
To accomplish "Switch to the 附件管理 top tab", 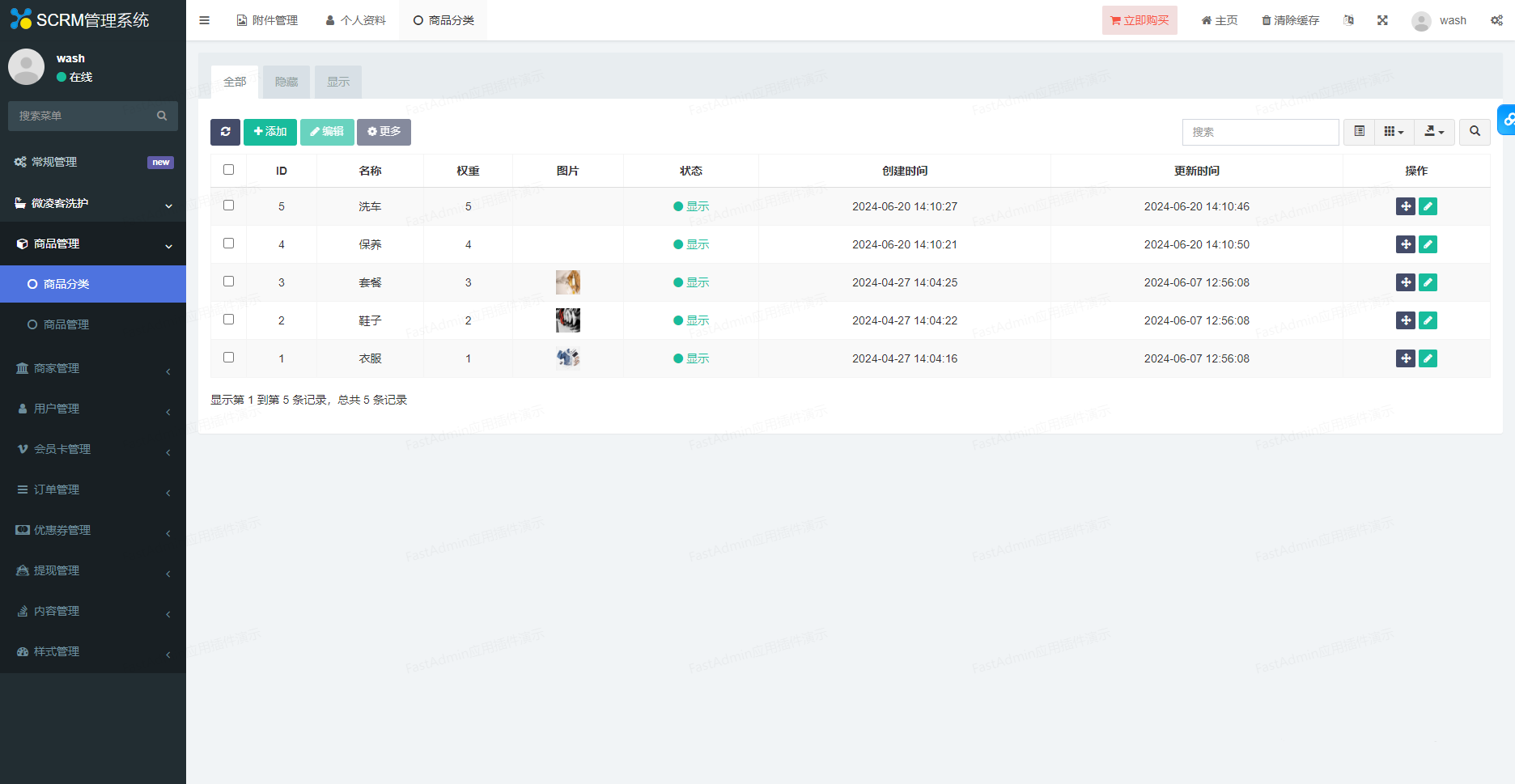I will click(267, 20).
